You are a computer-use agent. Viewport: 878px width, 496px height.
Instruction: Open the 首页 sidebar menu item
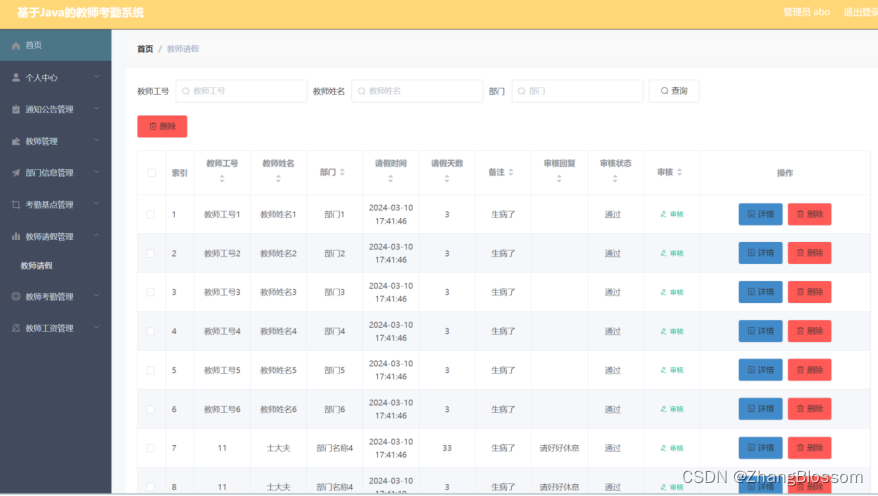coord(55,45)
